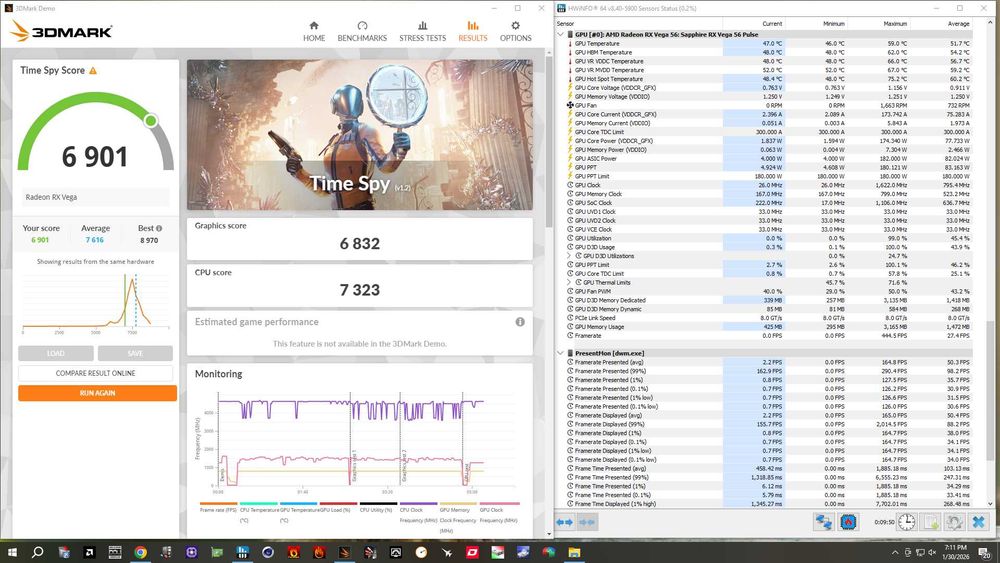Click the CPU score value 7 323
1000x563 pixels.
[x=360, y=290]
